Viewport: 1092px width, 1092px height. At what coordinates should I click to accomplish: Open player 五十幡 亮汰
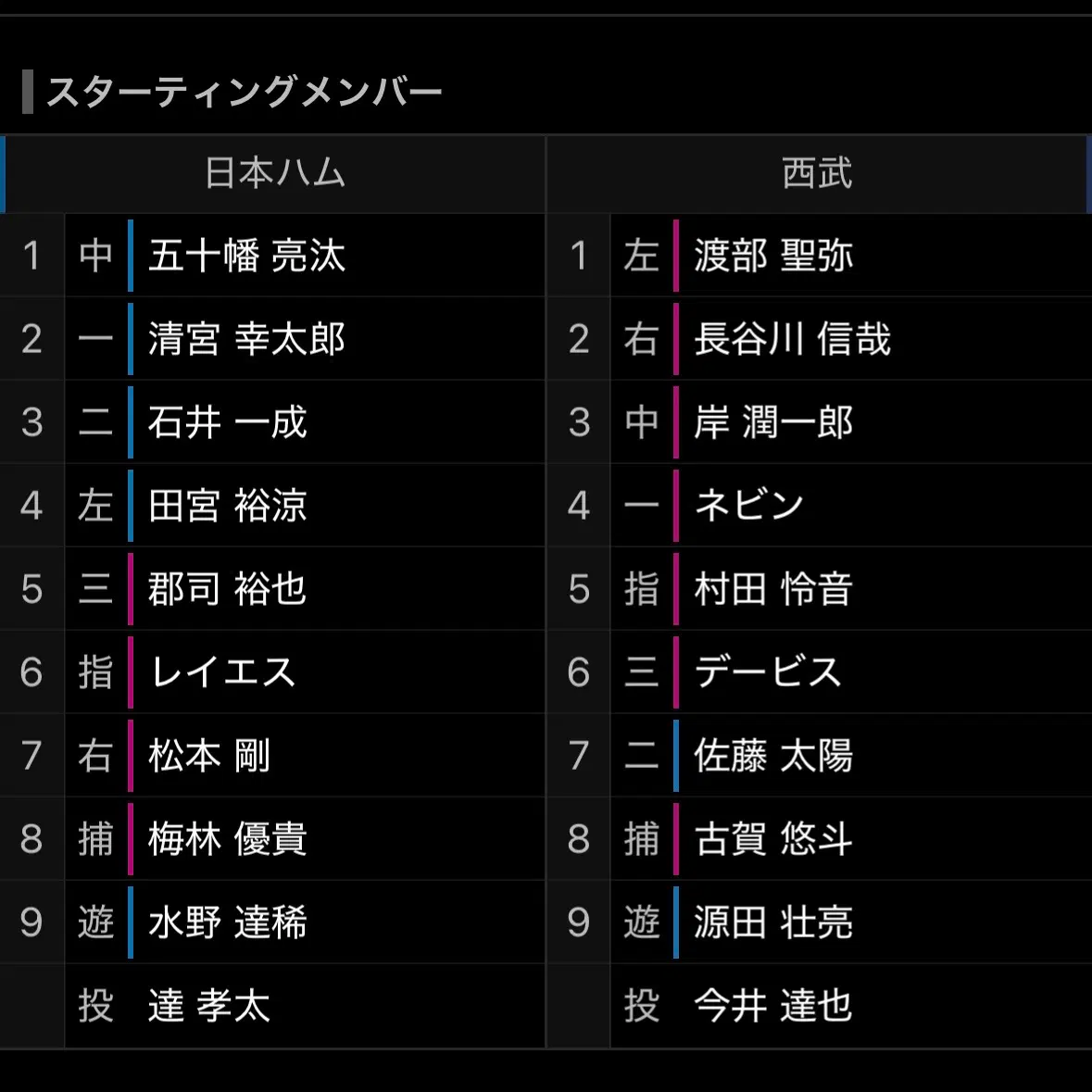click(x=246, y=256)
